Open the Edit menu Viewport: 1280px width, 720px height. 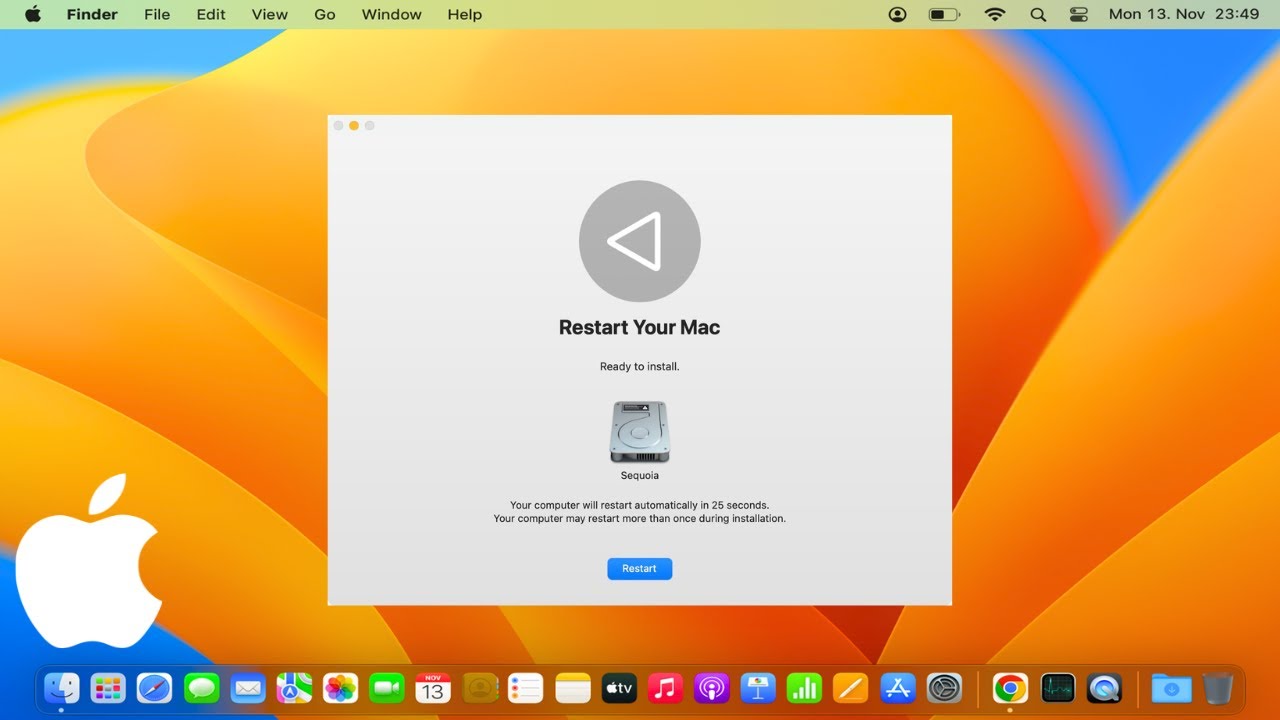(211, 14)
